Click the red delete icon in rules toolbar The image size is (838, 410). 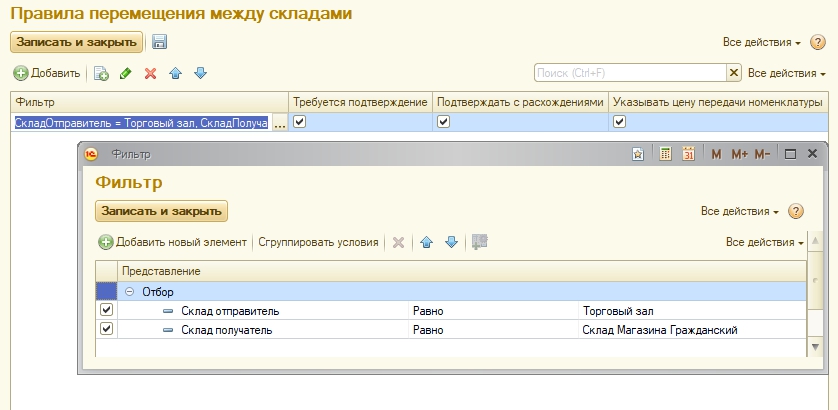(x=151, y=73)
